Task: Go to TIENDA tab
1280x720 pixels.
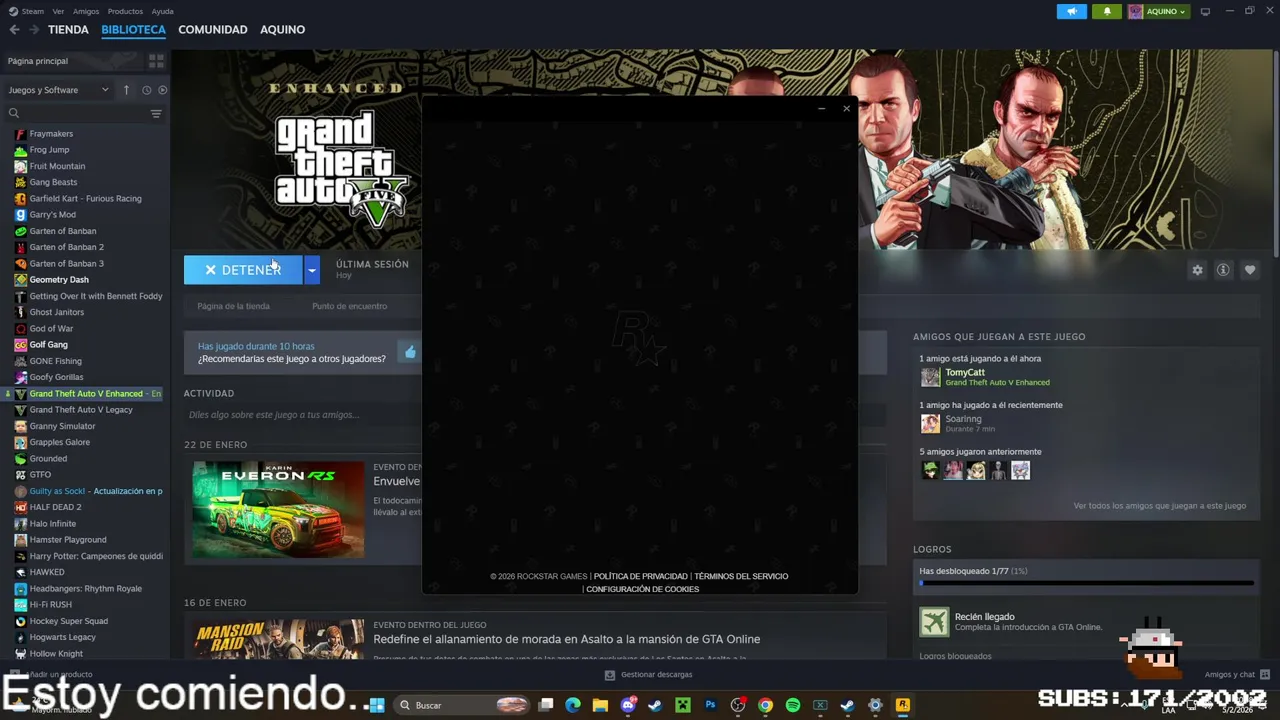Action: 68,30
